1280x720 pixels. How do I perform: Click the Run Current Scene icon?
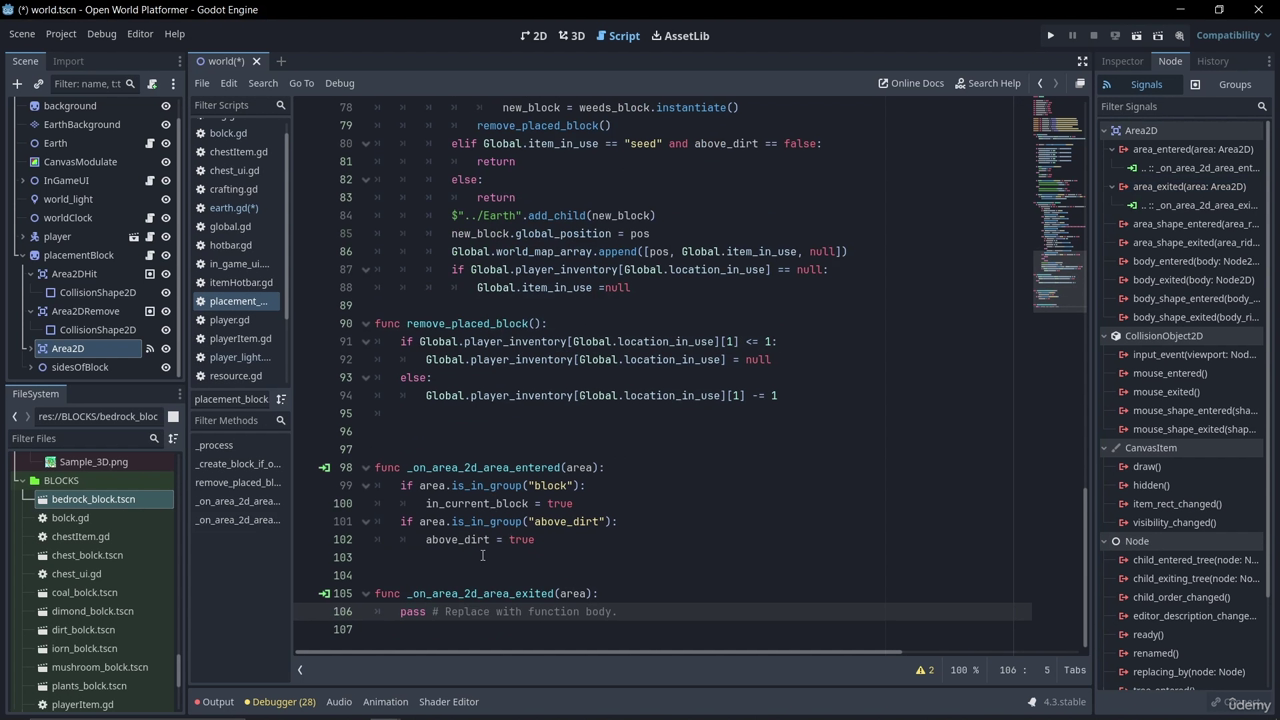point(1136,36)
